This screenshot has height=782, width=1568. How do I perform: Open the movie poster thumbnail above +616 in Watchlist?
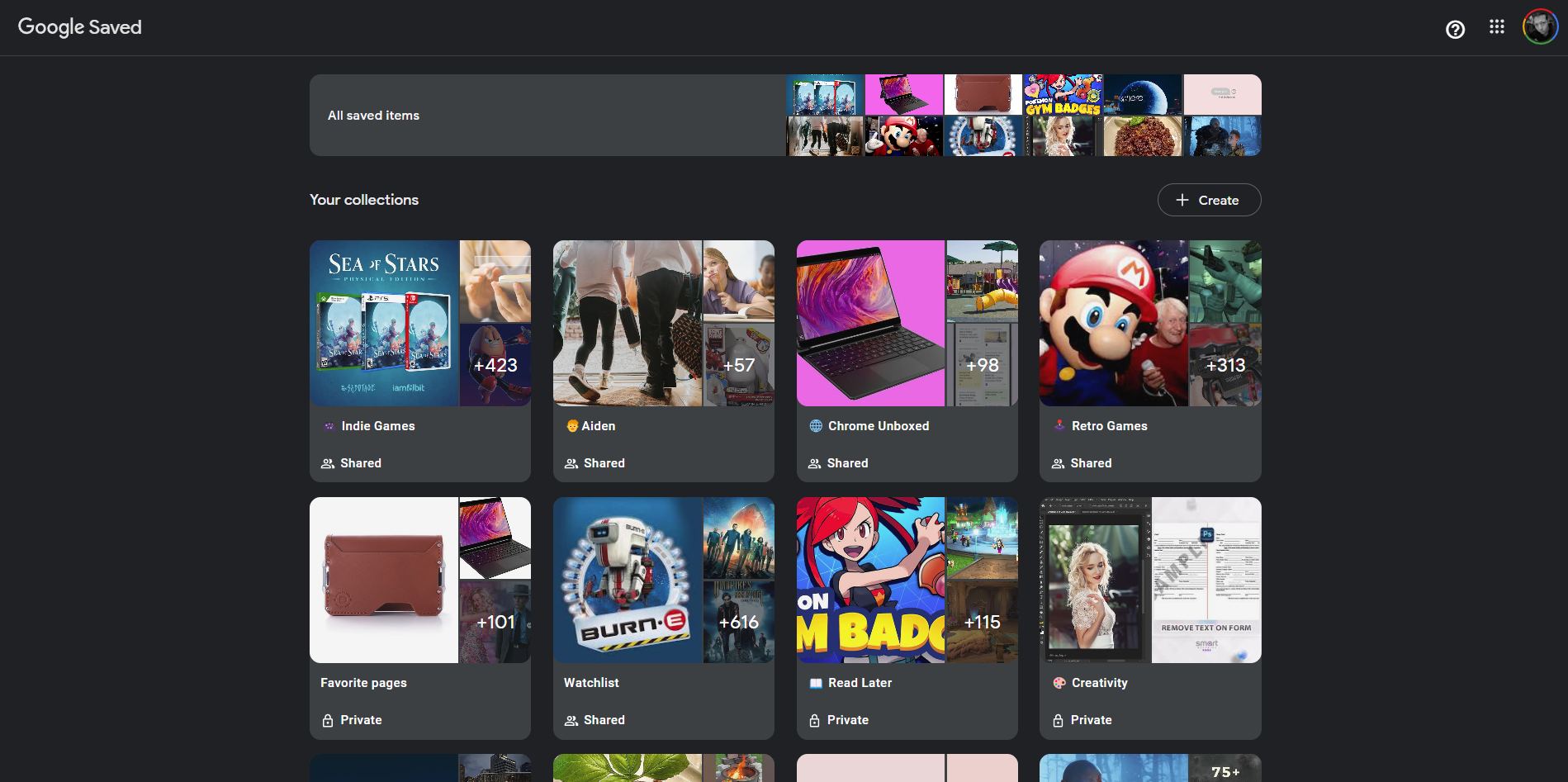coord(739,538)
